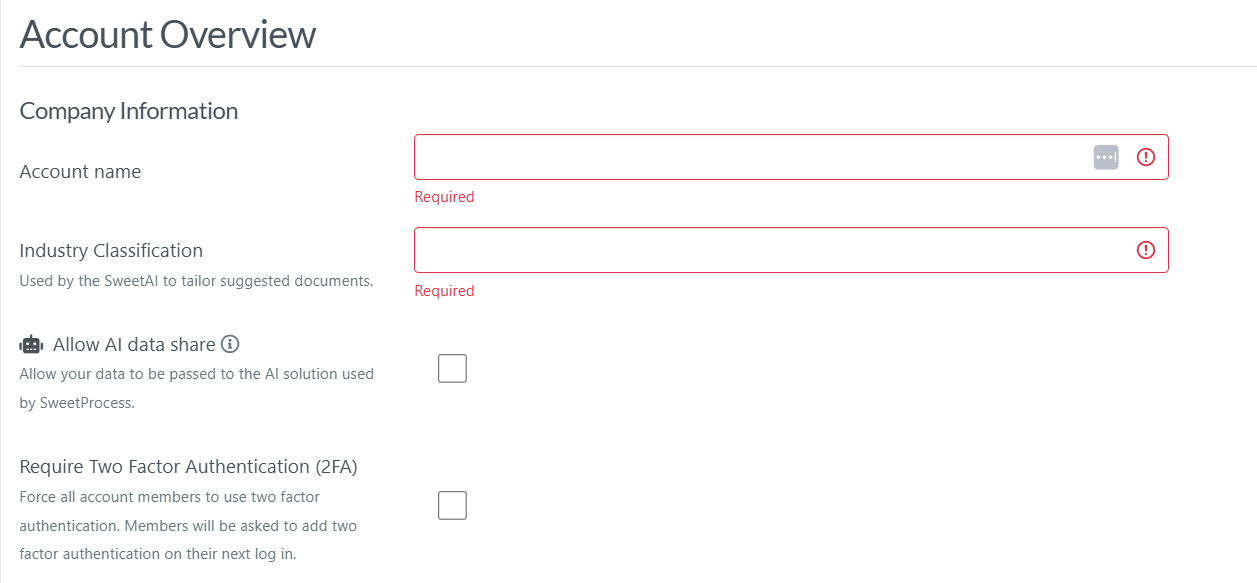Click the error icon in Account name field
This screenshot has height=583, width=1257.
pyautogui.click(x=1146, y=158)
